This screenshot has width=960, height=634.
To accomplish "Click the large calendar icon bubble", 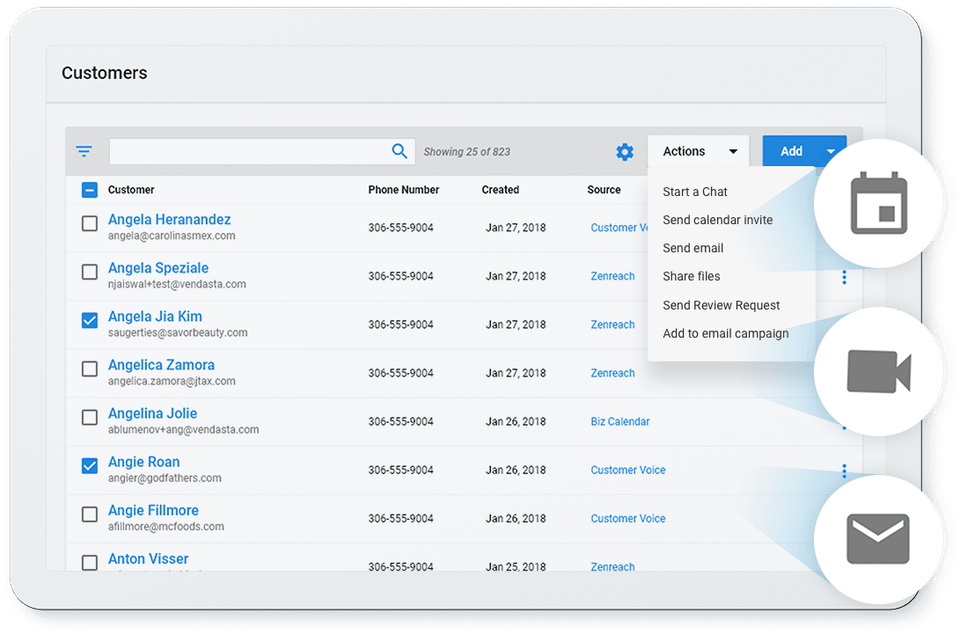I will [879, 203].
